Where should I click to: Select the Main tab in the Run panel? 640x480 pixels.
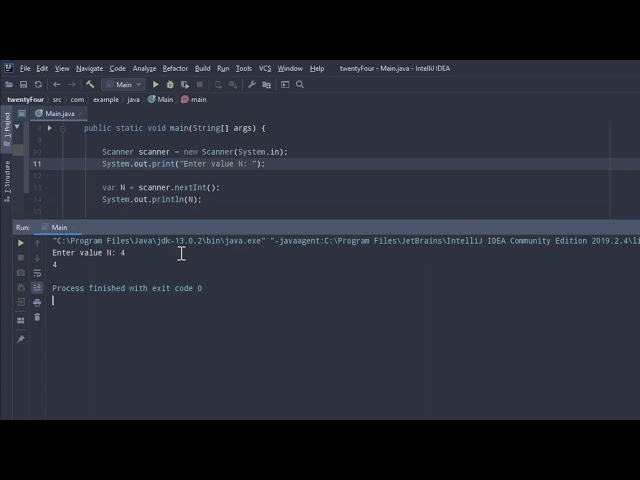pyautogui.click(x=59, y=227)
